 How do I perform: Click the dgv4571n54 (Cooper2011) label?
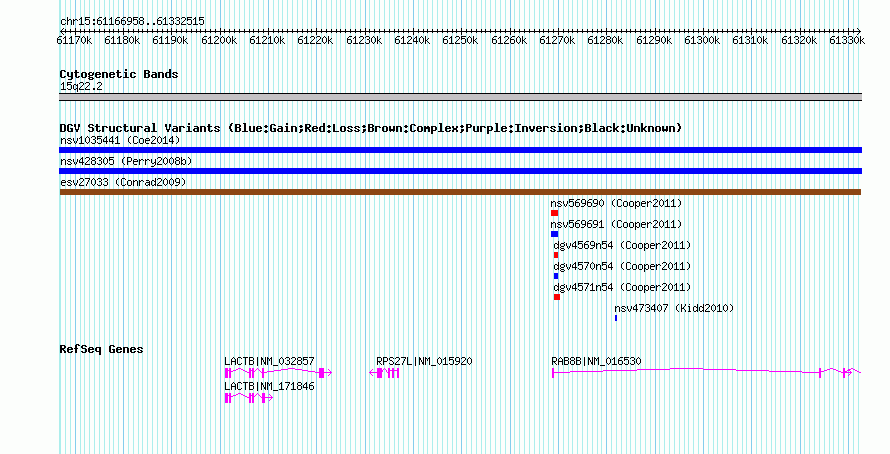point(622,287)
